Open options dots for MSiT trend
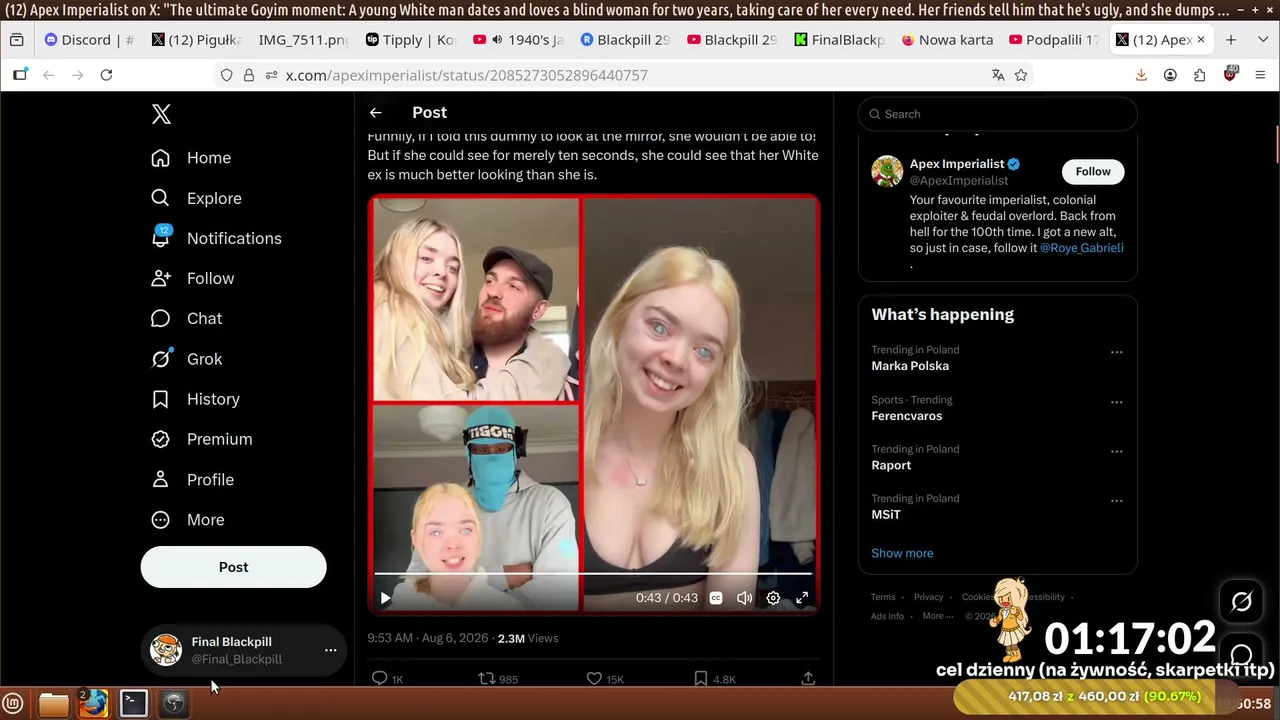Viewport: 1280px width, 720px height. point(1116,501)
